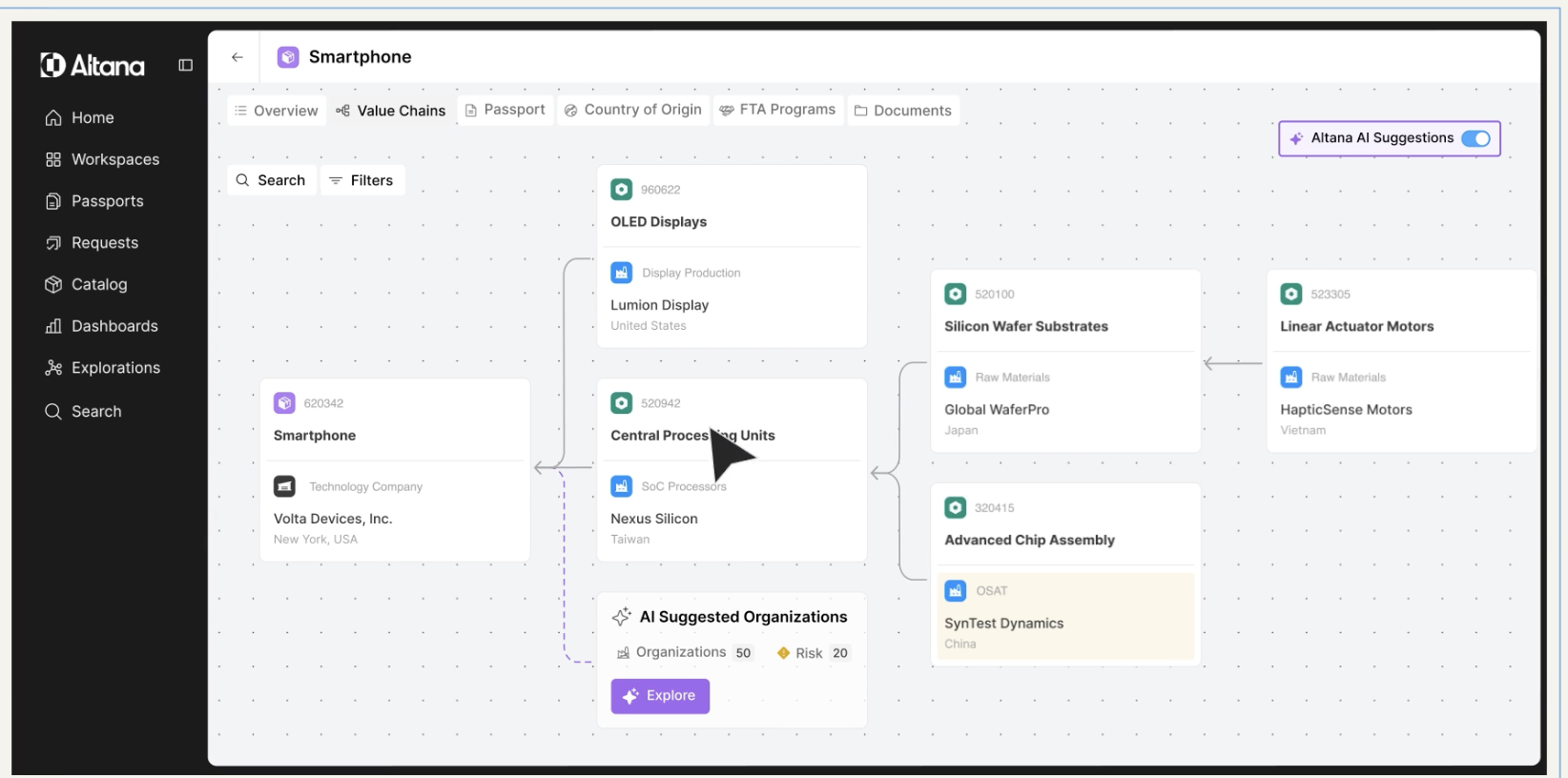This screenshot has height=778, width=1568.
Task: Open the Filters dropdown
Action: (x=362, y=180)
